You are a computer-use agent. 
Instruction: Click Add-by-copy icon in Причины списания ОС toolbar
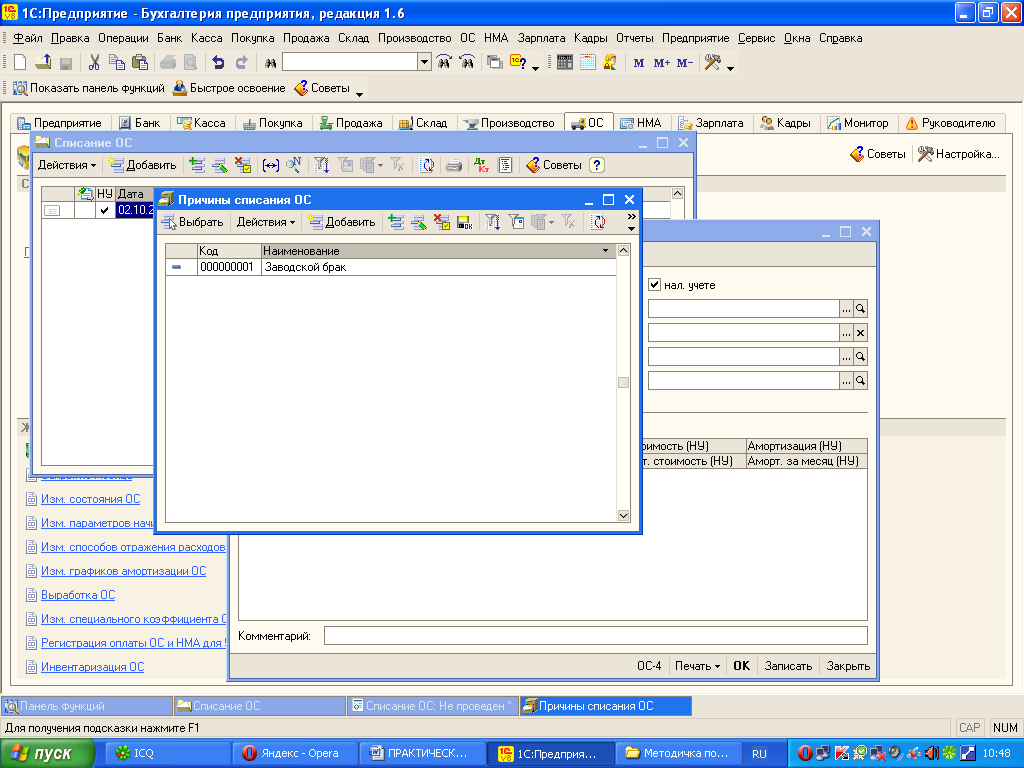click(x=396, y=222)
